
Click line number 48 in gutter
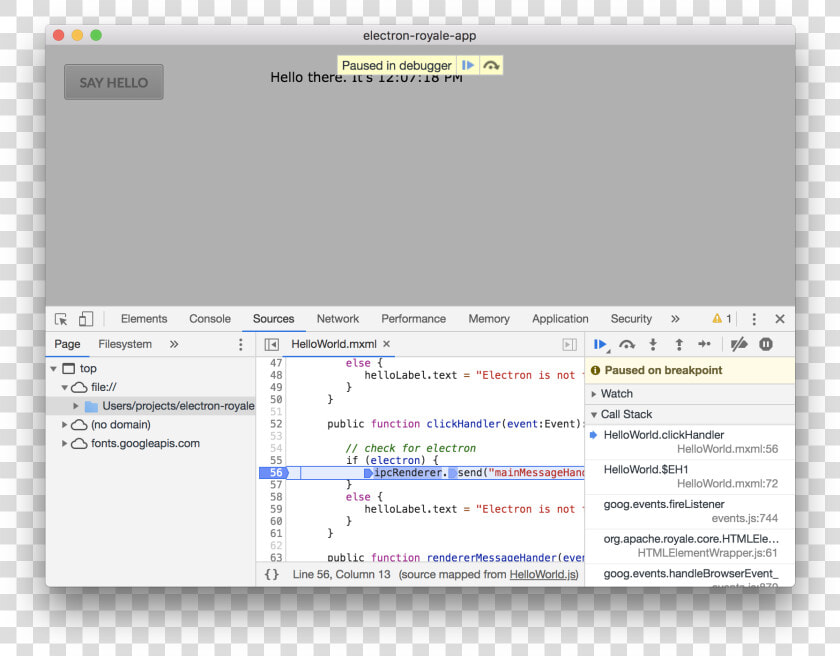276,375
